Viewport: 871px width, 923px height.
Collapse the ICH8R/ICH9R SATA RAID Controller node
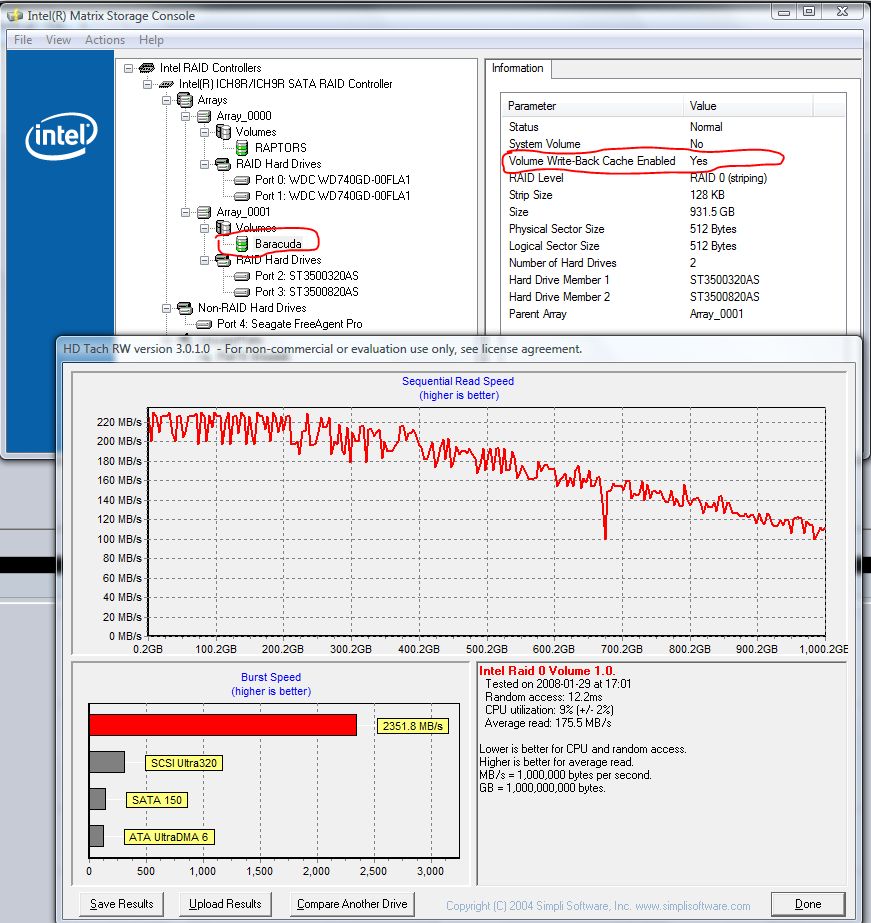point(147,84)
